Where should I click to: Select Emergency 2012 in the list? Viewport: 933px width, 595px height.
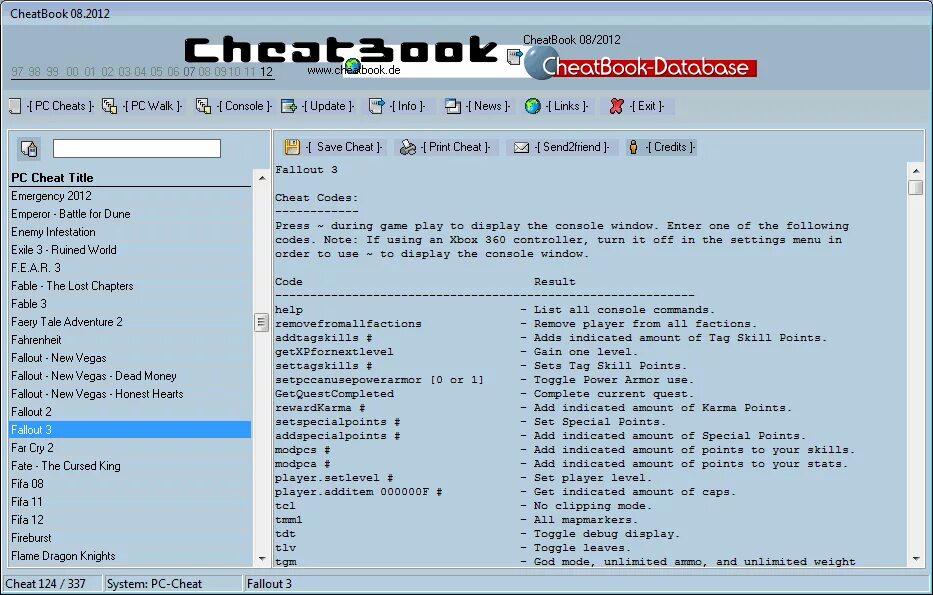click(x=130, y=196)
